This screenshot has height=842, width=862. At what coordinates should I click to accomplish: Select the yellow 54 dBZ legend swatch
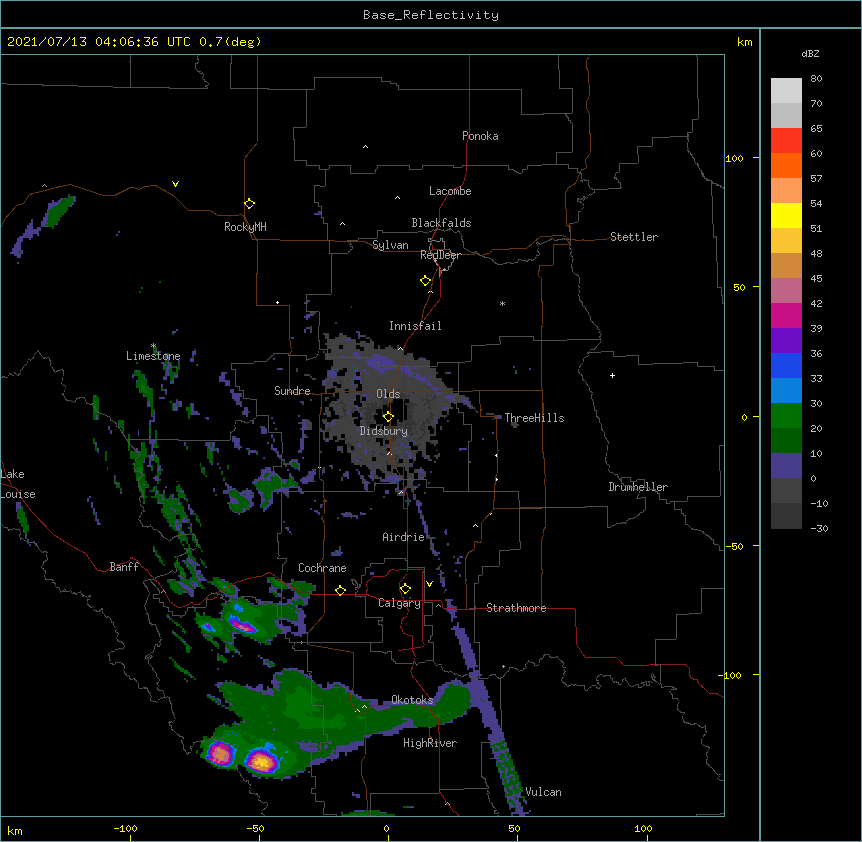point(786,215)
